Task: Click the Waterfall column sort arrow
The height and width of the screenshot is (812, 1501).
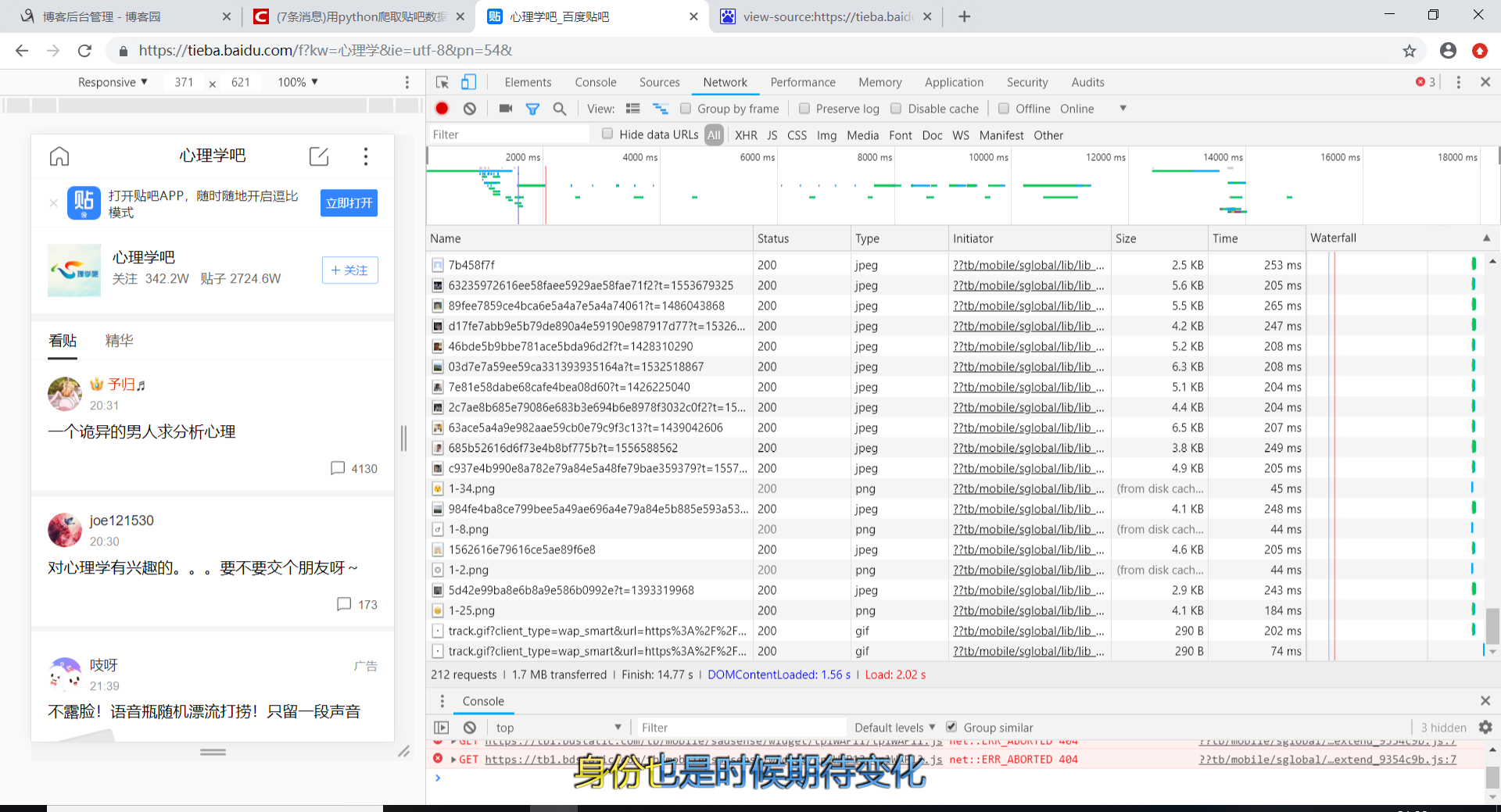Action: [1486, 238]
